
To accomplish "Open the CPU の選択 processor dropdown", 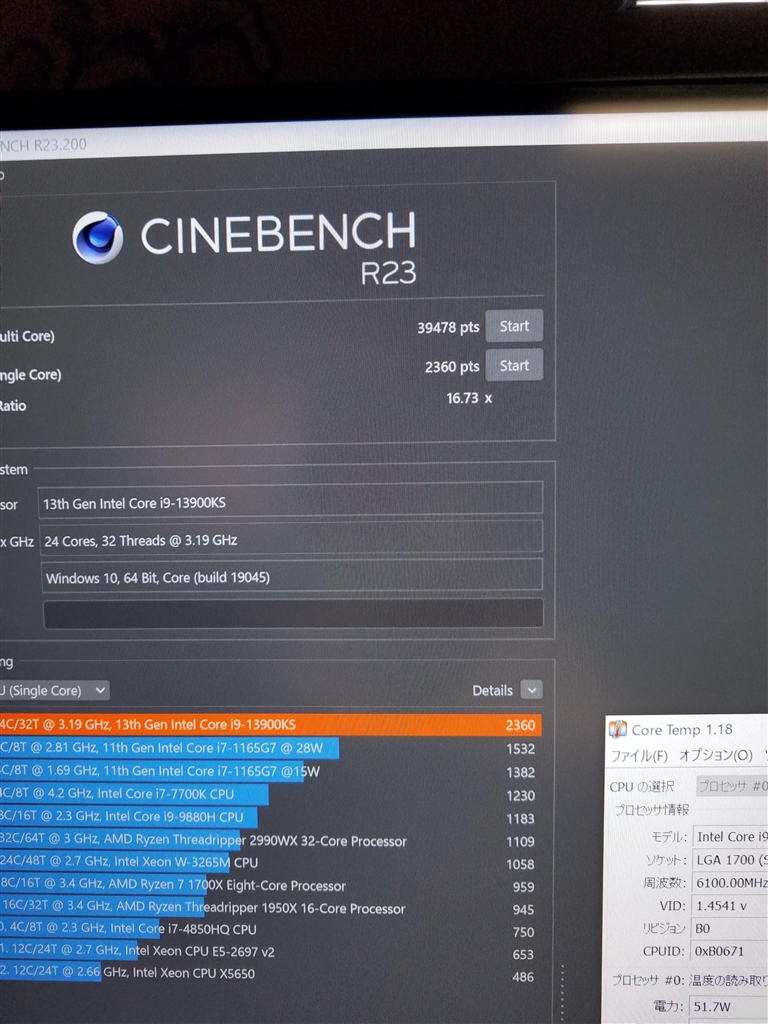I will coord(731,786).
